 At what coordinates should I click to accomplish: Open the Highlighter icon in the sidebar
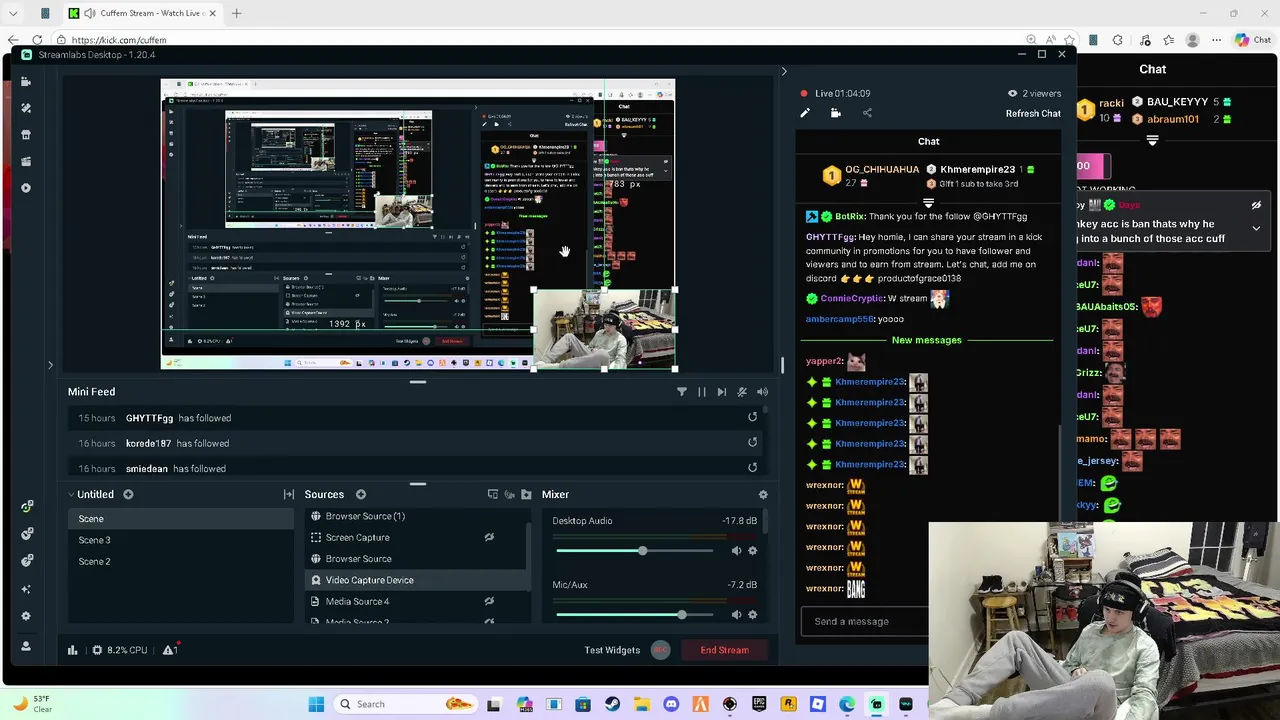[x=26, y=161]
